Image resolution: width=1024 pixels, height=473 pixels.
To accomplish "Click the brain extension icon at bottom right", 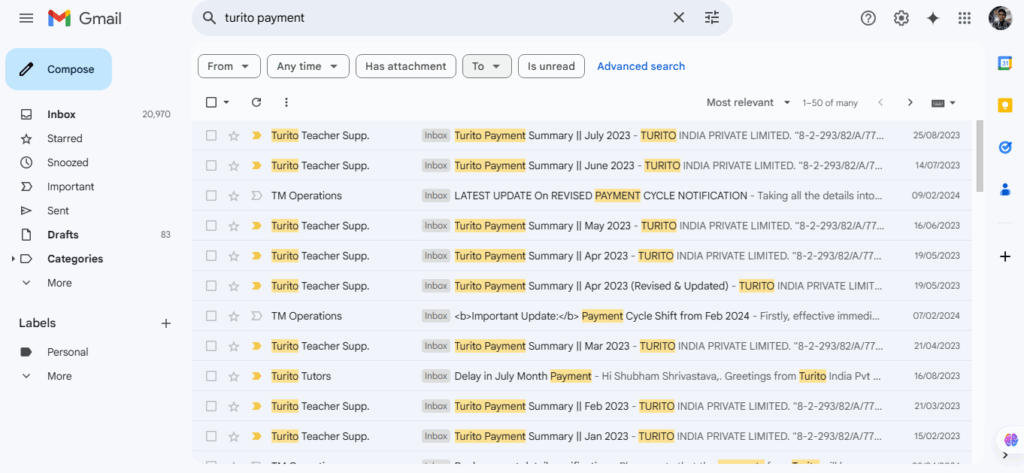I will pos(1011,440).
